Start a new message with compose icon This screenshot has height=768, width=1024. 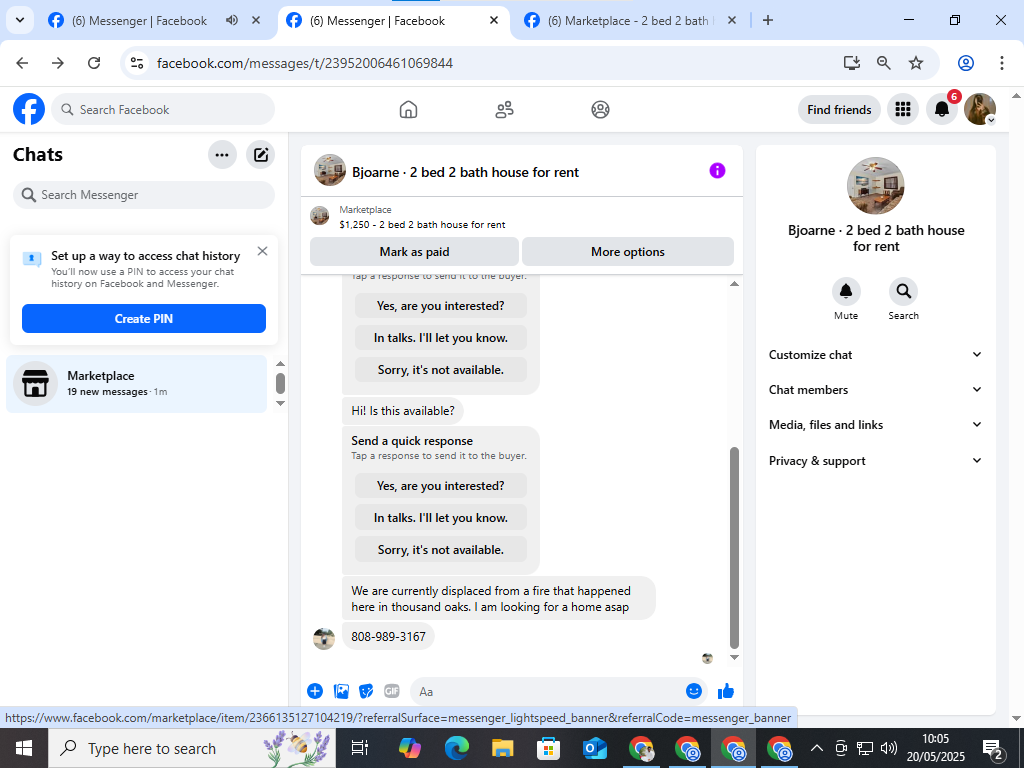261,155
